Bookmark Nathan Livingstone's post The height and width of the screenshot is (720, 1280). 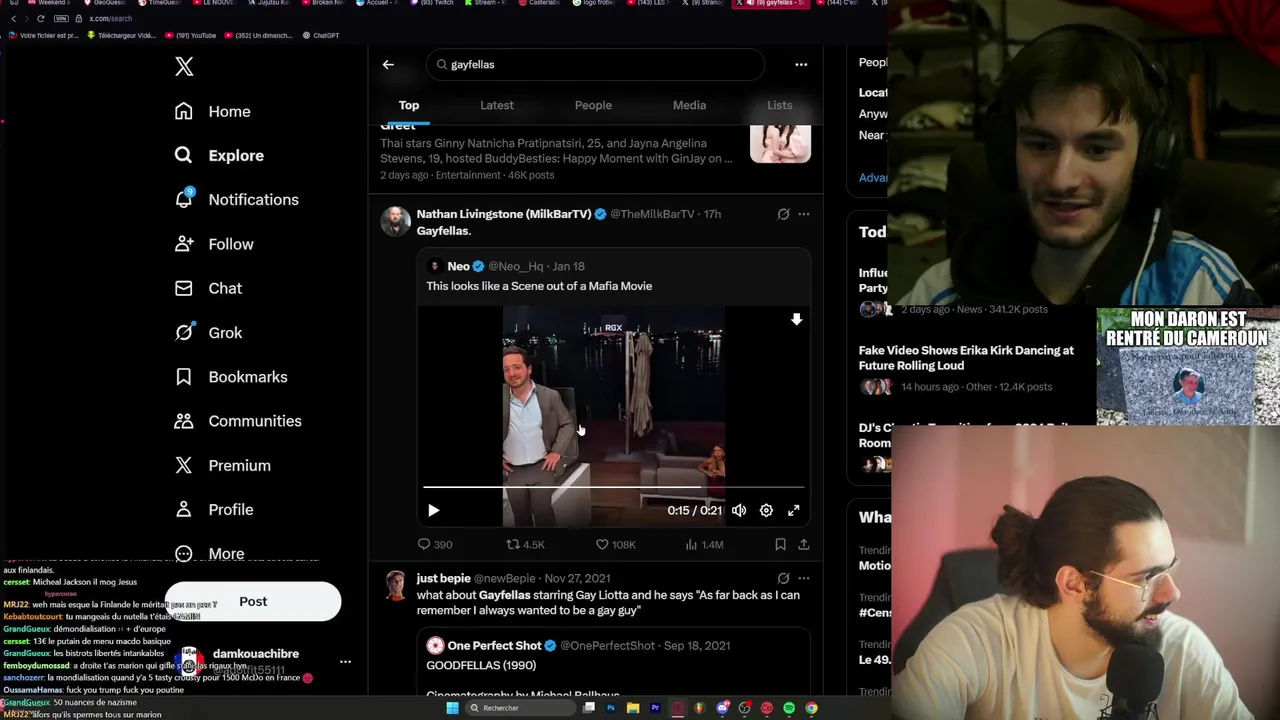(780, 544)
